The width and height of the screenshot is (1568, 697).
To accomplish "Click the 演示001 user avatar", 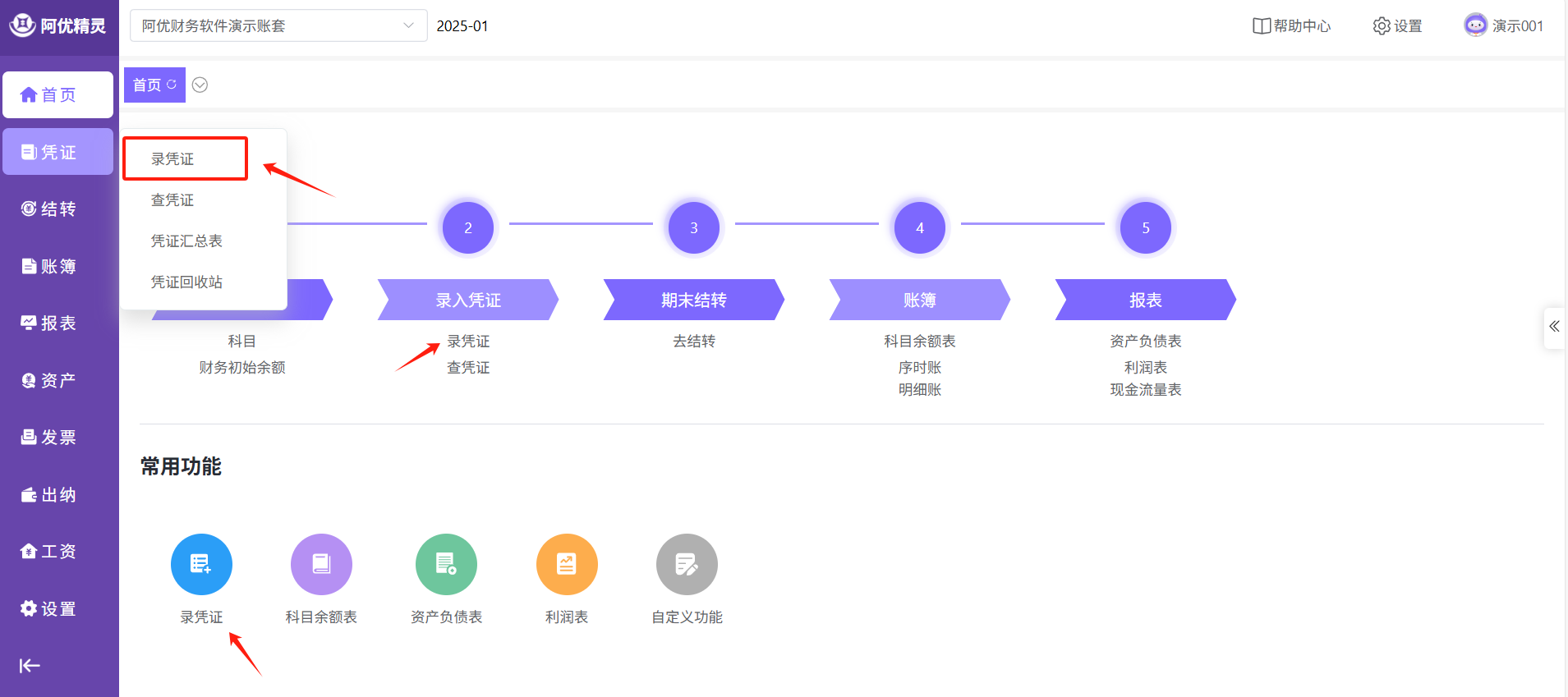I will point(1475,25).
